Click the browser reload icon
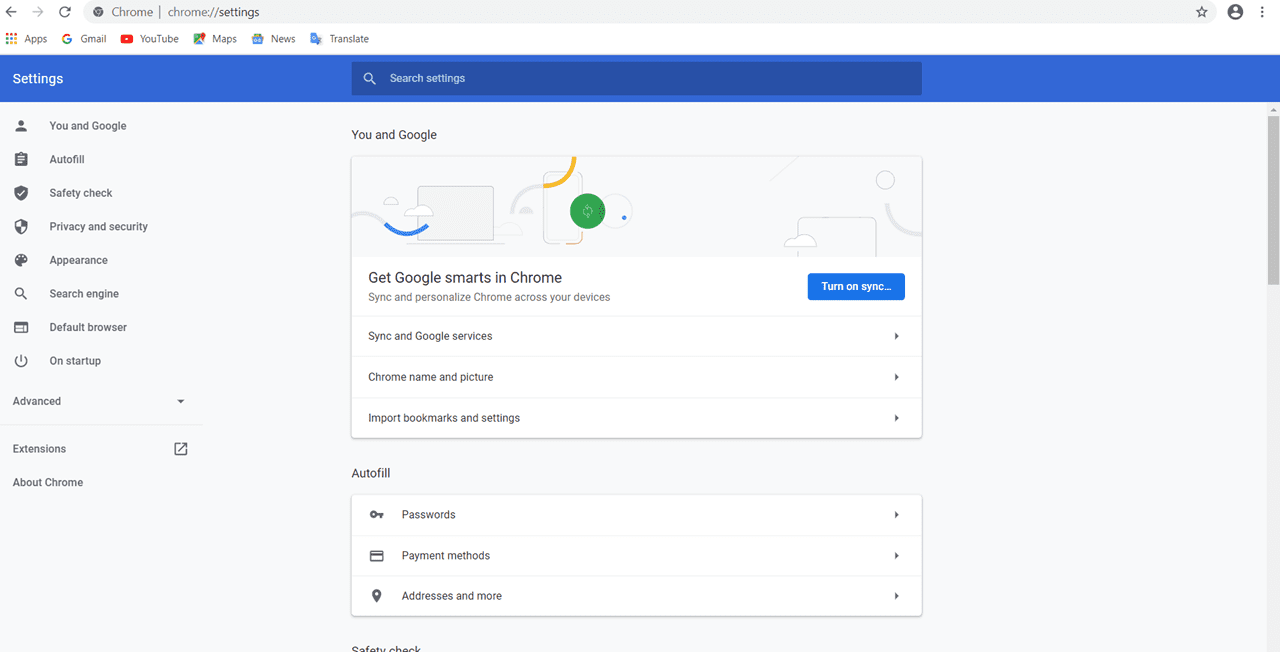 pos(65,12)
